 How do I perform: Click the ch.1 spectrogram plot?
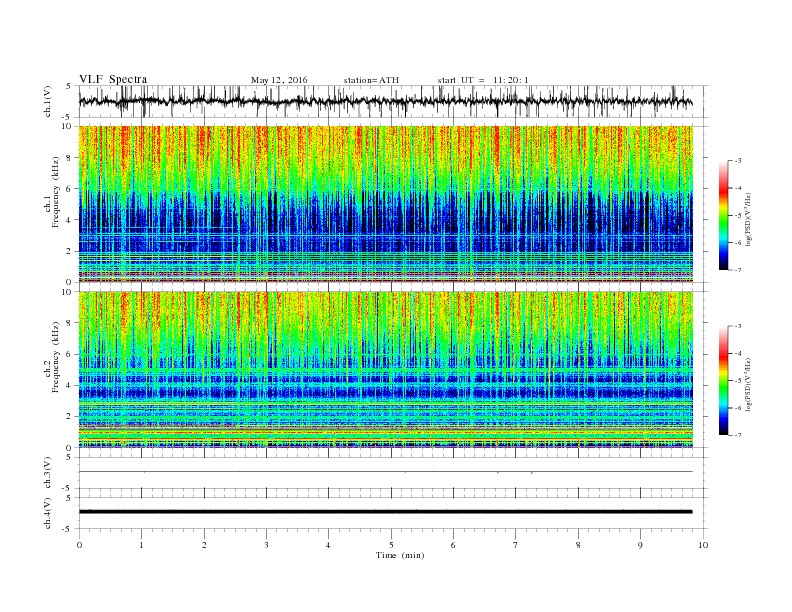point(385,204)
